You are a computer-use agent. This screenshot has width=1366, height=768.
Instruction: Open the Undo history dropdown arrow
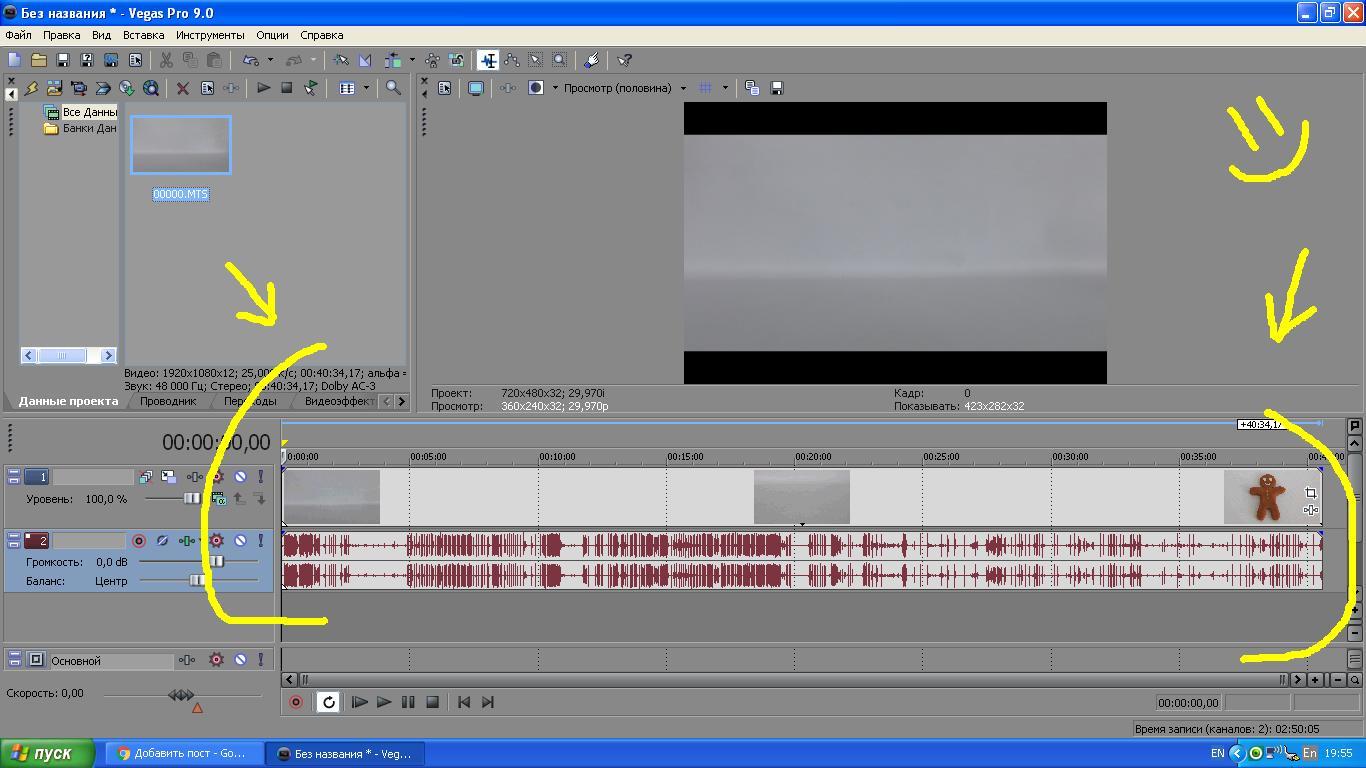coord(270,61)
